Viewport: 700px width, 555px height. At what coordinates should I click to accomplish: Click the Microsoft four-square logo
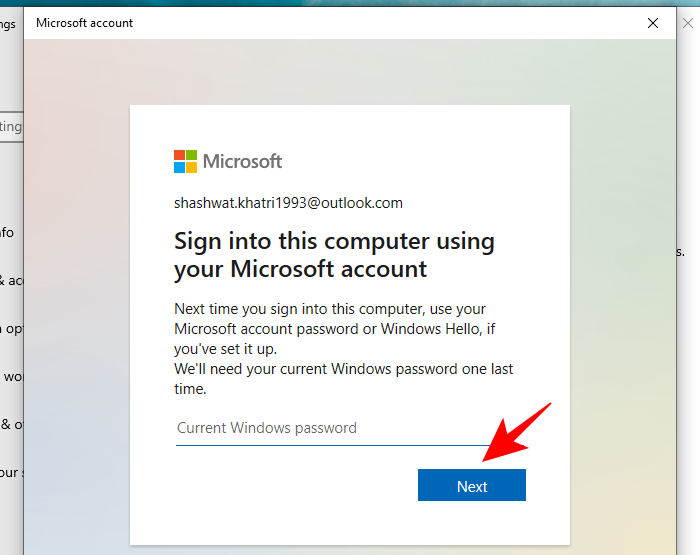tap(185, 161)
